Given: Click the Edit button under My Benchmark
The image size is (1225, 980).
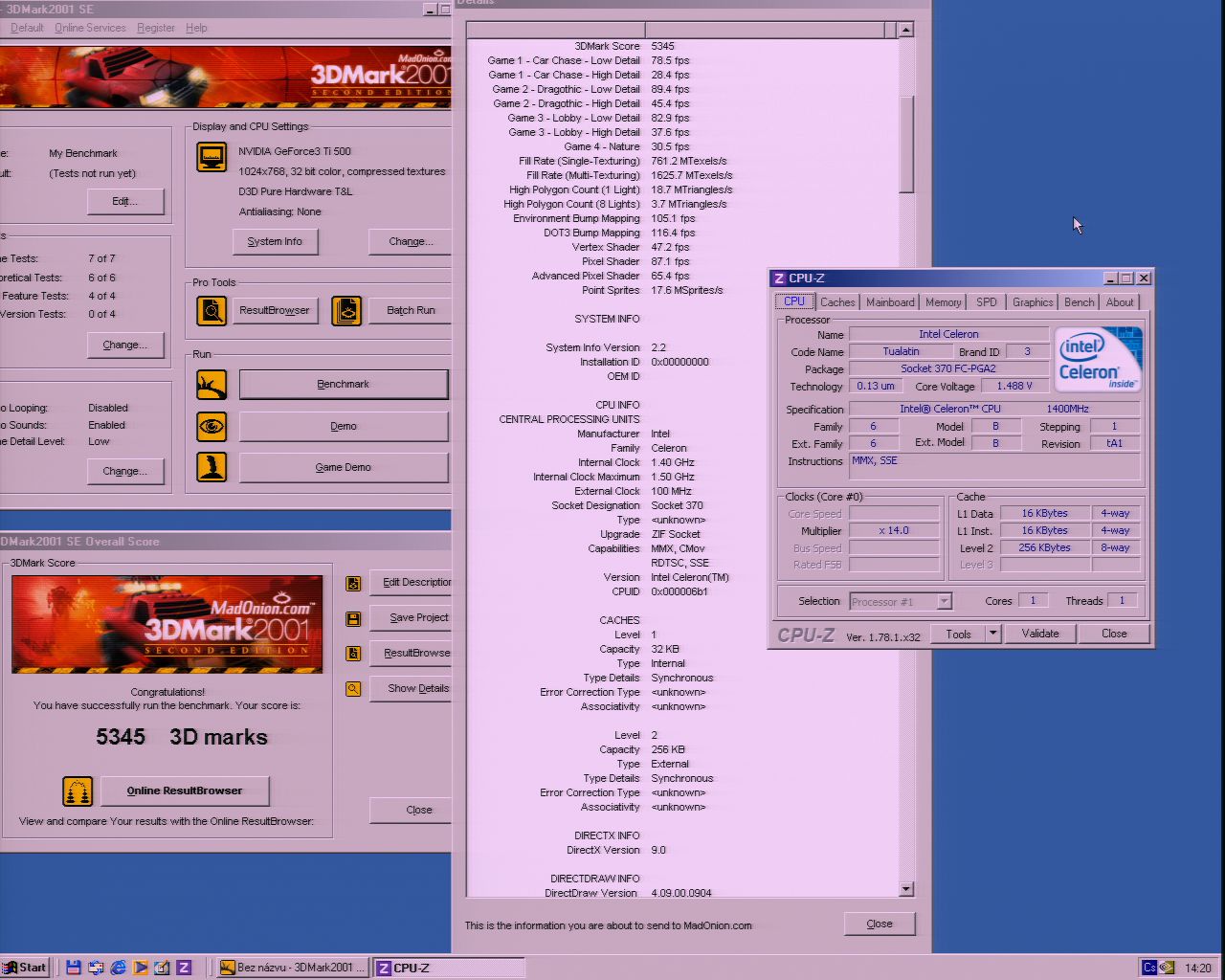Looking at the screenshot, I should [x=124, y=201].
